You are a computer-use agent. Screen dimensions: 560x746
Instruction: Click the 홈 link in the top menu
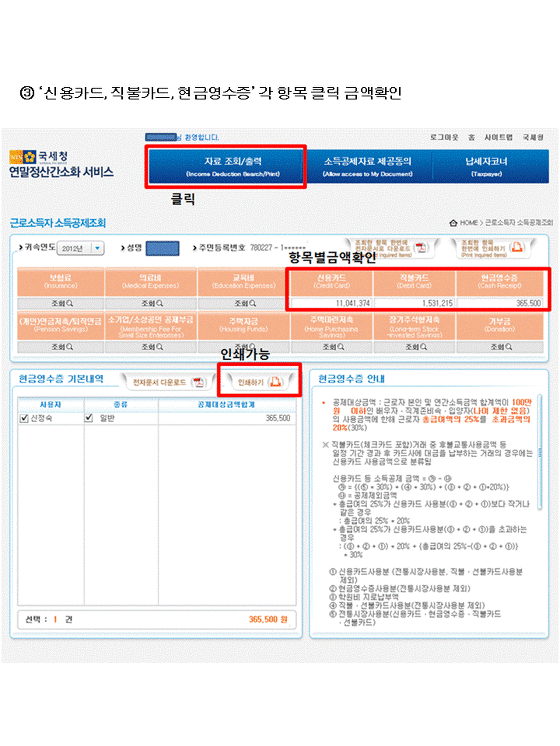click(x=471, y=137)
